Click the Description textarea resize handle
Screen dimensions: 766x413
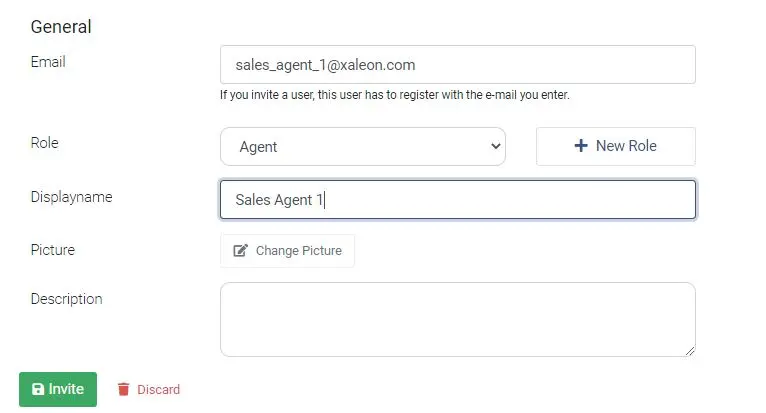point(689,350)
